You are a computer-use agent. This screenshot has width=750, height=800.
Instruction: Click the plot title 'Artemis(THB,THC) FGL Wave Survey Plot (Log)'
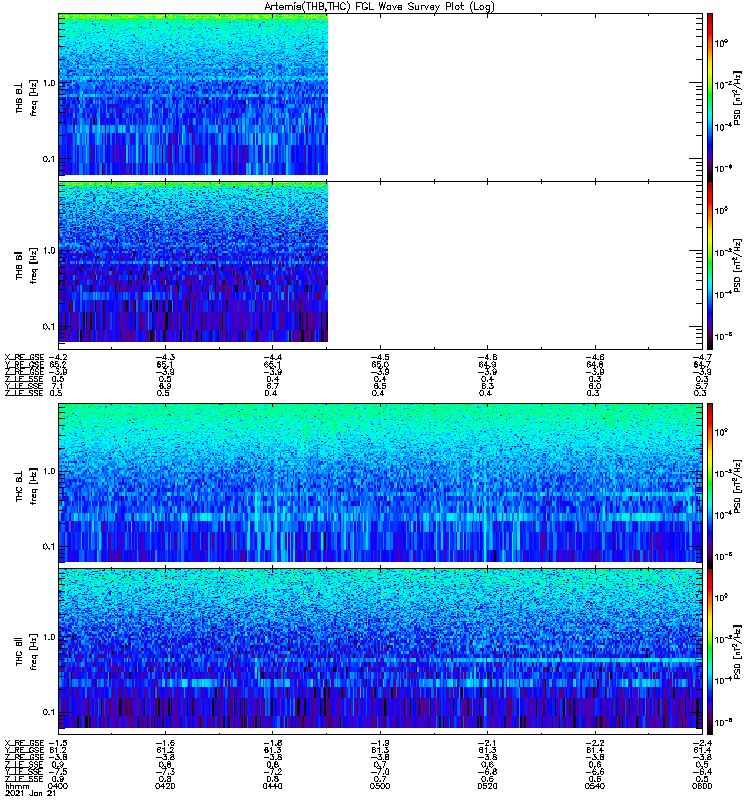tap(379, 7)
